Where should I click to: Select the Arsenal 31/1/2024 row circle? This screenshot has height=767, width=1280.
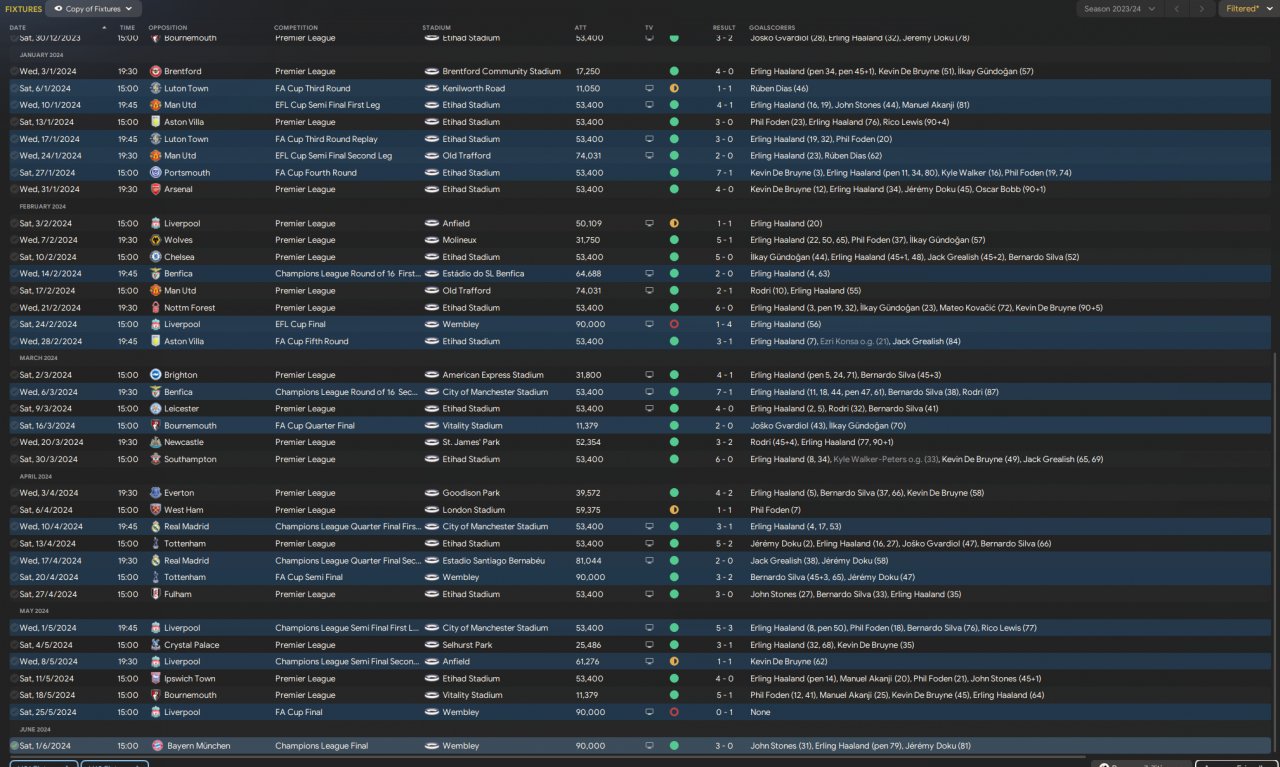[x=14, y=189]
